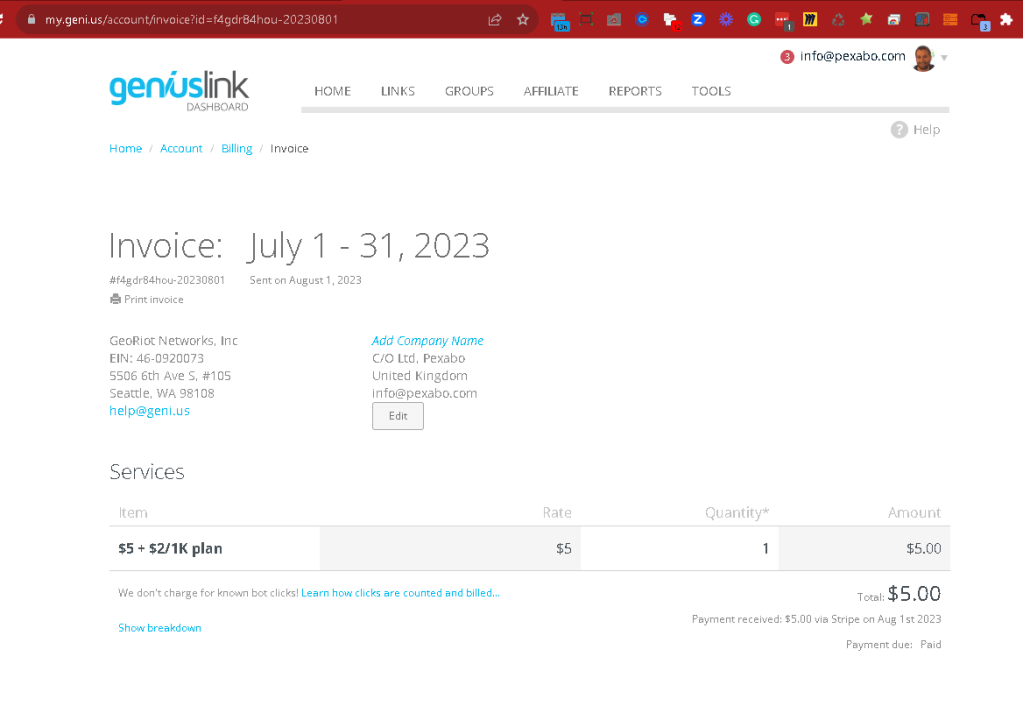Click the Help text label
Viewport: 1023px width, 727px height.
pos(926,130)
